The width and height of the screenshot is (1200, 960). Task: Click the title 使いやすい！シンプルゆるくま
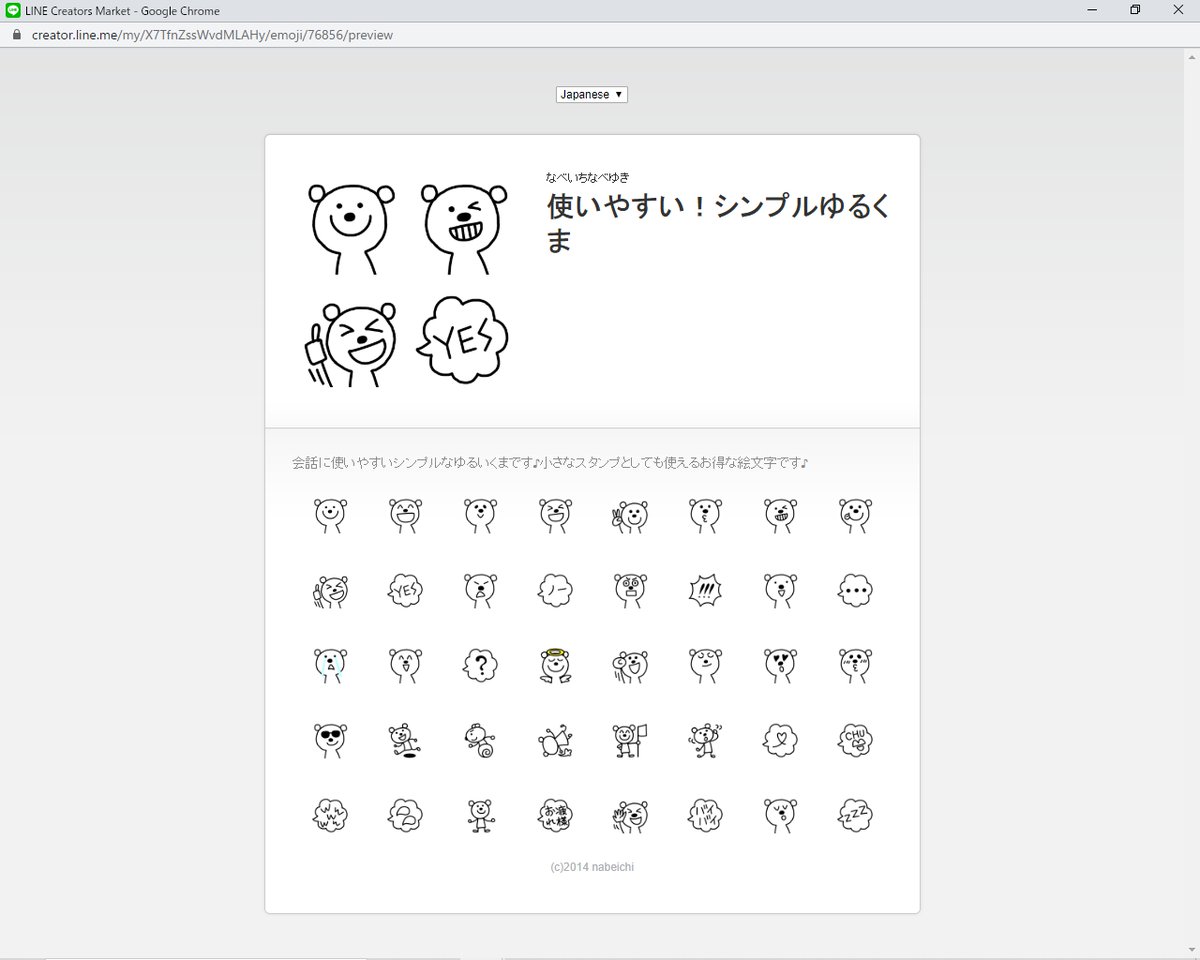719,223
